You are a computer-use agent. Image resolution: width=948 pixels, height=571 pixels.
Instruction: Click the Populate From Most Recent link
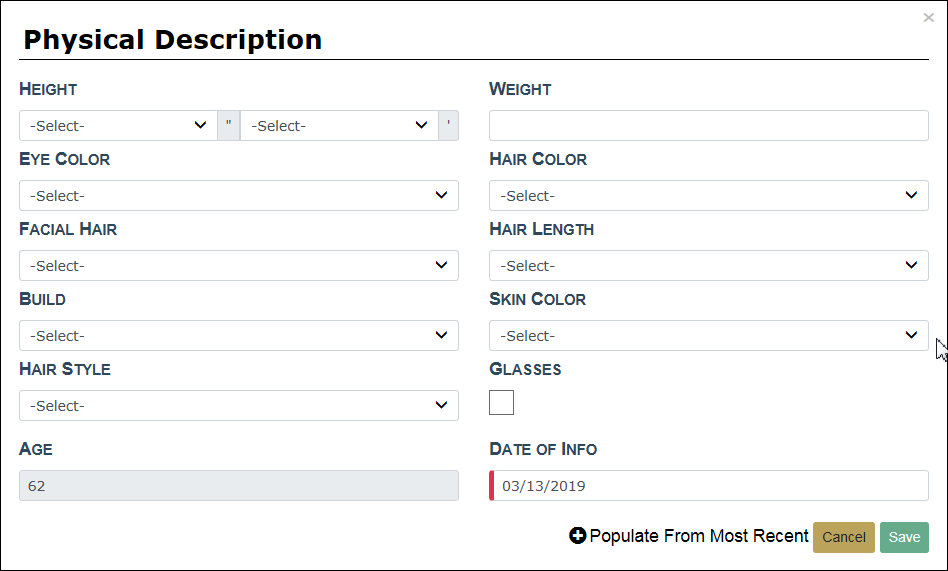(698, 536)
